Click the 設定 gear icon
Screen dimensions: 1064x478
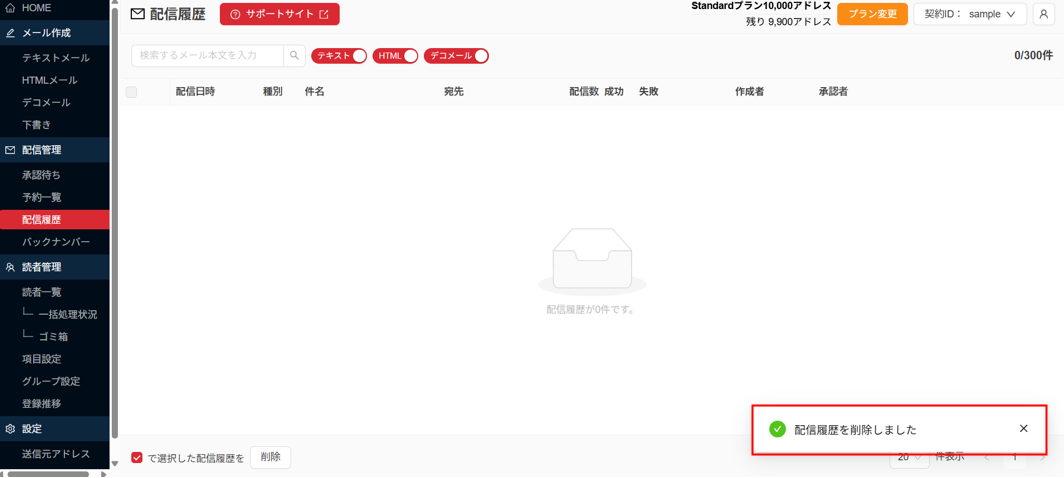10,429
